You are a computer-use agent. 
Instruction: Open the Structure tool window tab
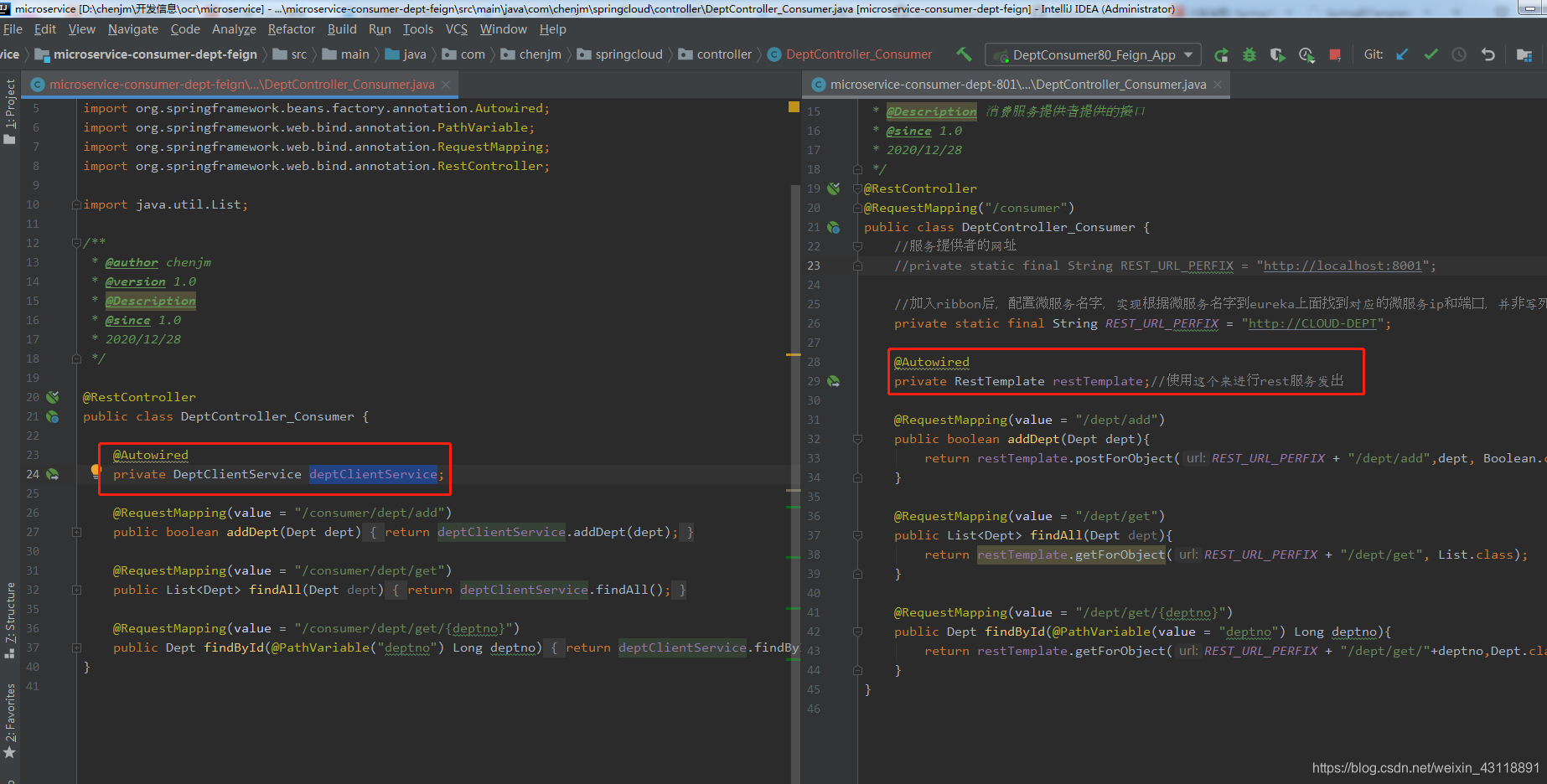click(10, 621)
